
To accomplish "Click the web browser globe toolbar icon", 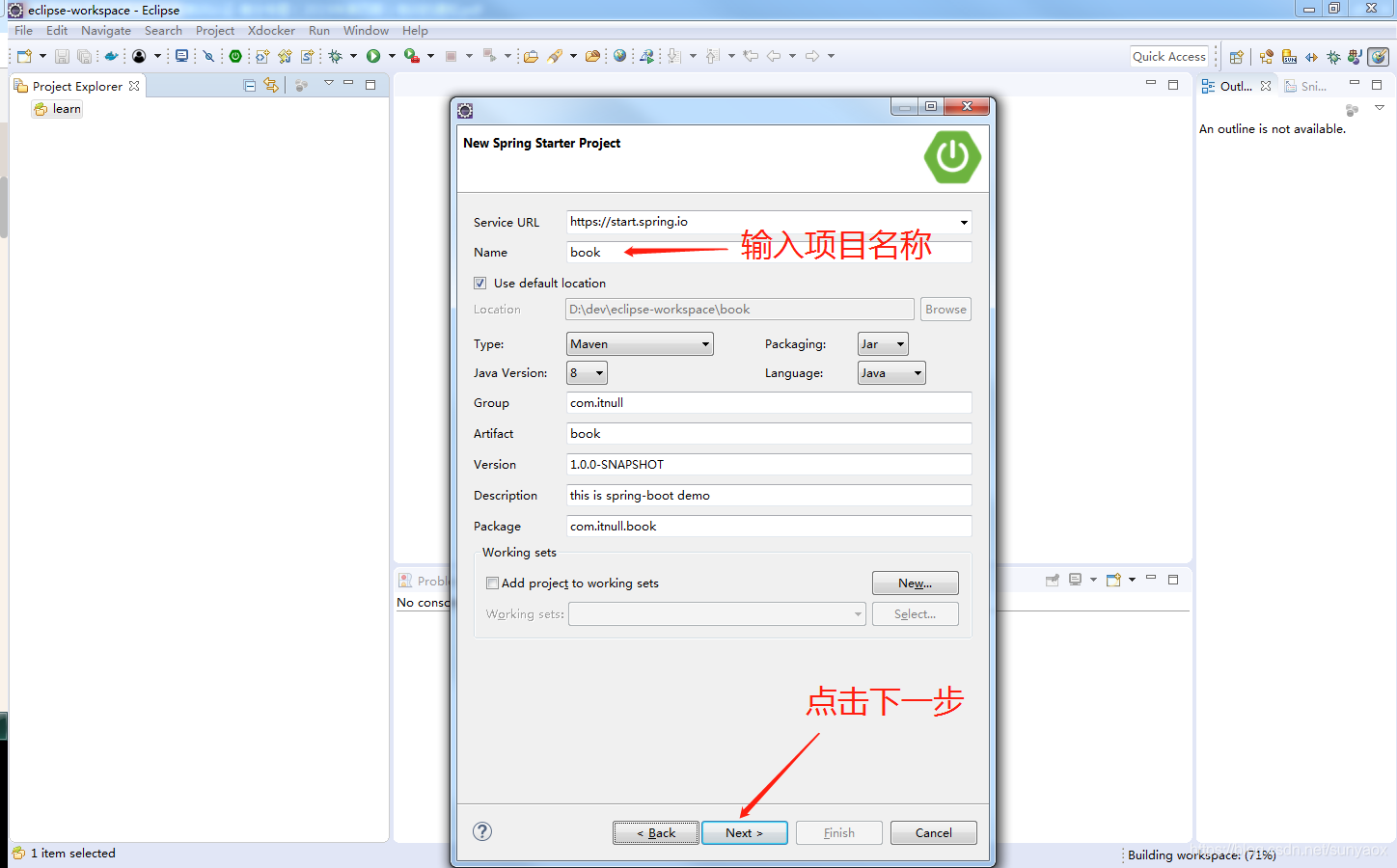I will point(619,56).
